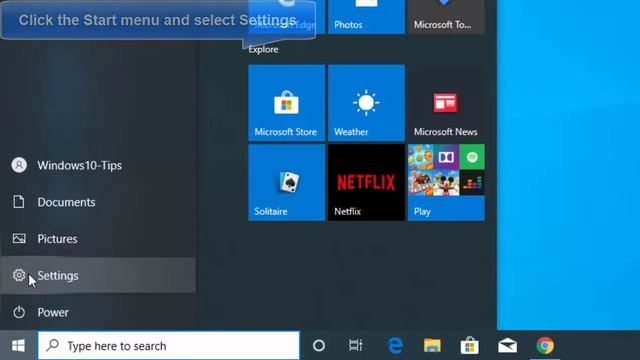This screenshot has width=640, height=360.
Task: Open the Microsoft Store tile
Action: coord(287,102)
